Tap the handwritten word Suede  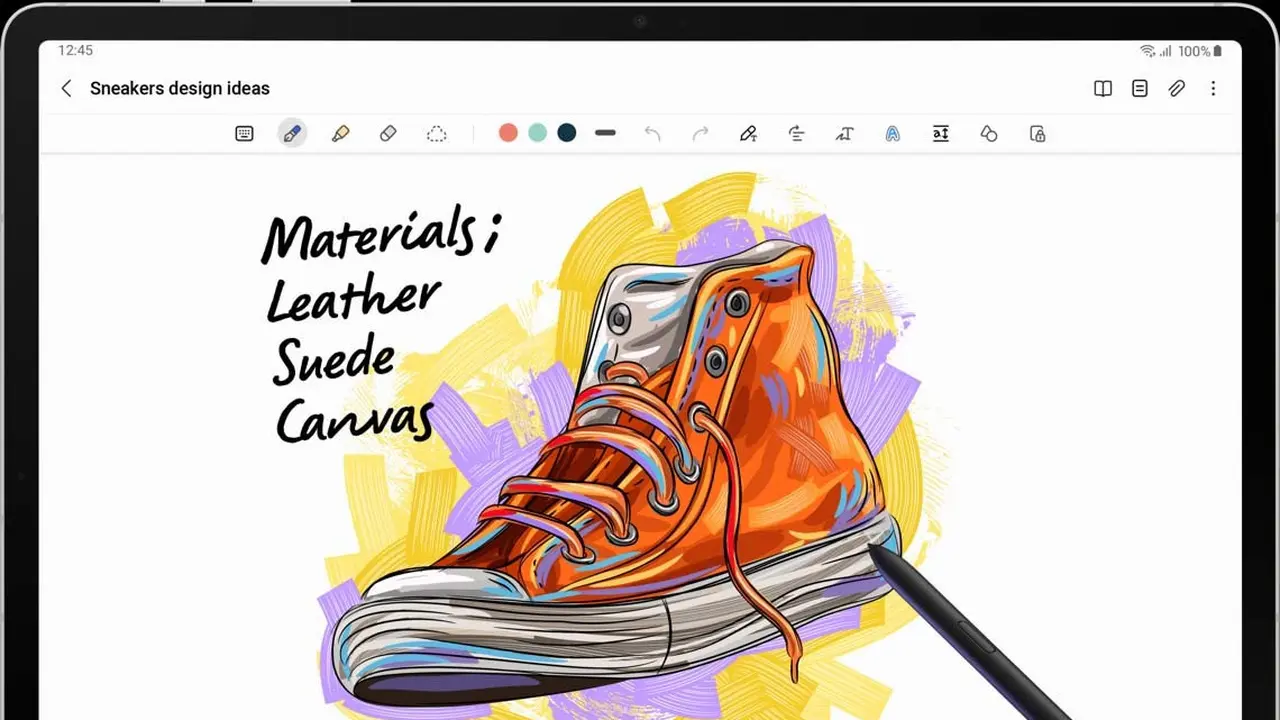tap(333, 361)
